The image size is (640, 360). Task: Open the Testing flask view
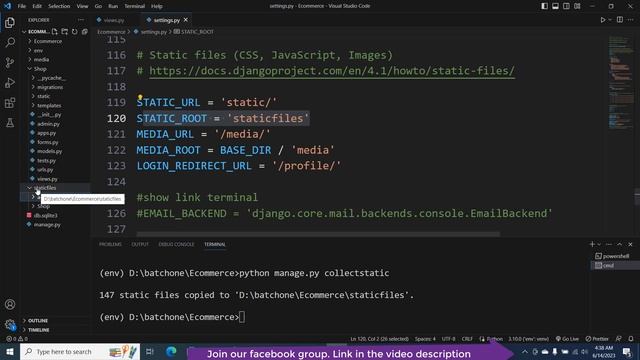pyautogui.click(x=10, y=122)
